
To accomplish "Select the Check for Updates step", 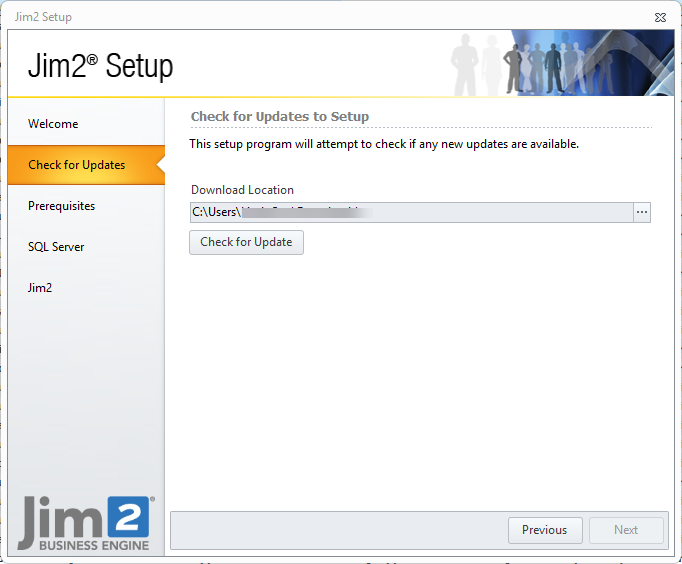I will (86, 165).
